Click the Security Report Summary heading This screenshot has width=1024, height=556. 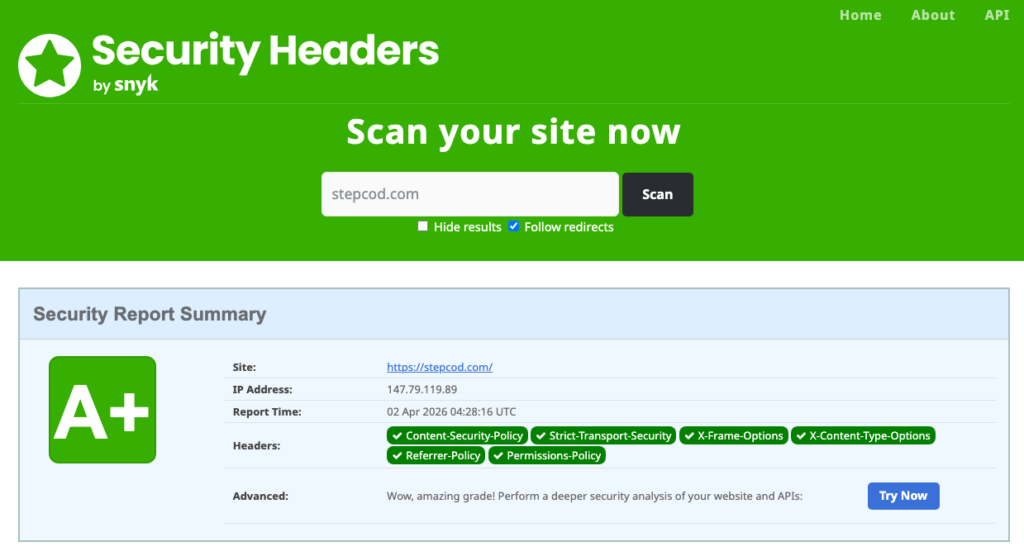[x=150, y=314]
